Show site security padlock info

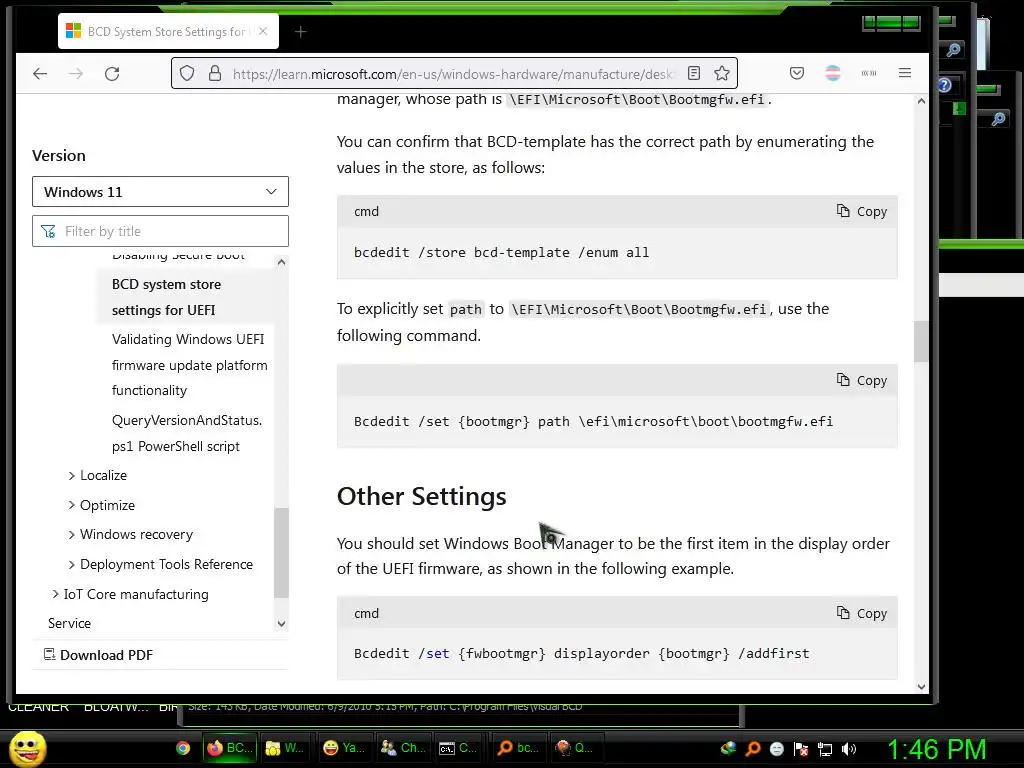coord(215,73)
